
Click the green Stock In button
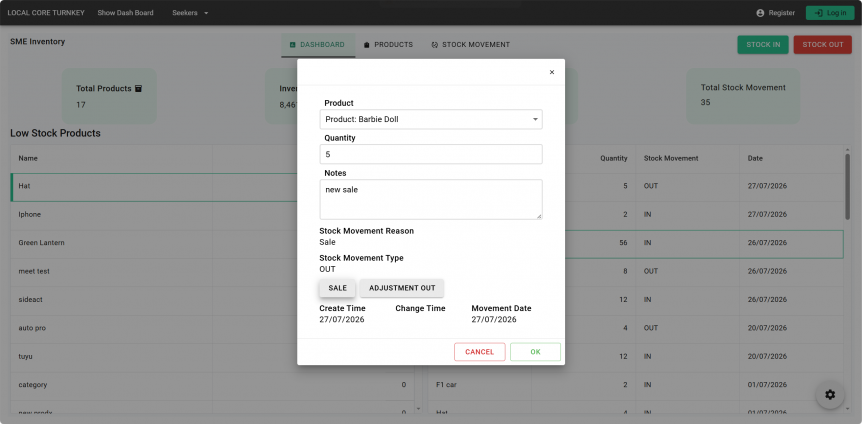tap(762, 45)
